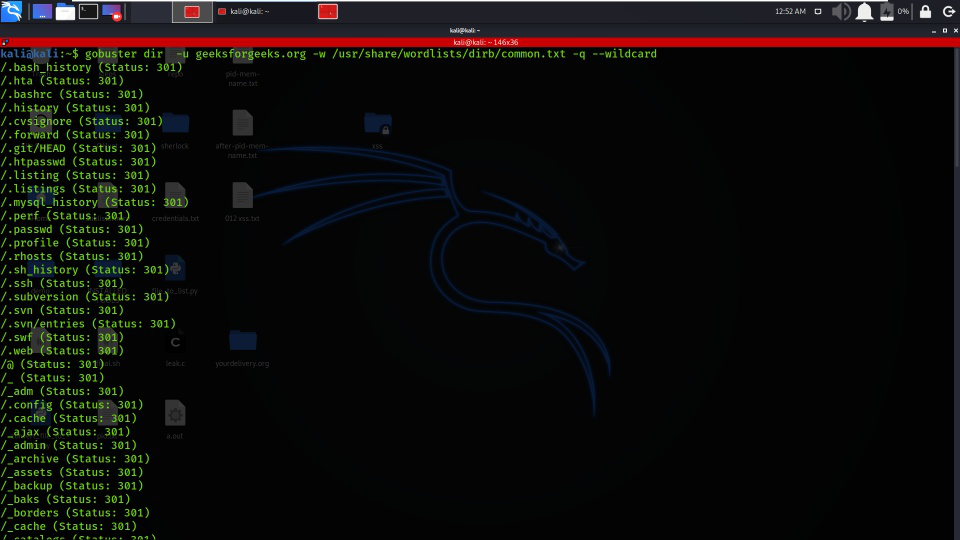Select the '/_borders (Status: 301)' line

pos(75,512)
